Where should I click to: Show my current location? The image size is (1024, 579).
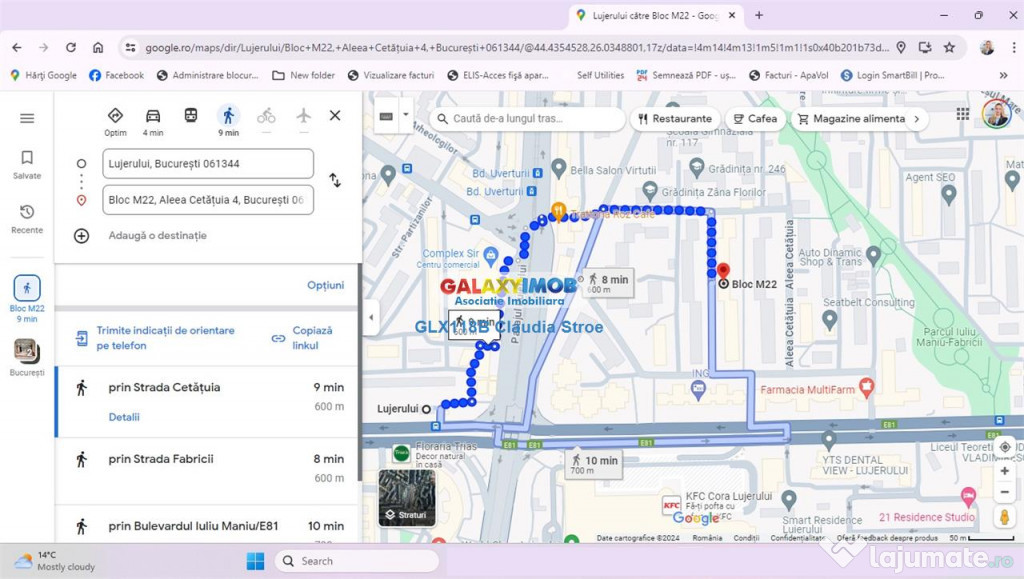1004,447
